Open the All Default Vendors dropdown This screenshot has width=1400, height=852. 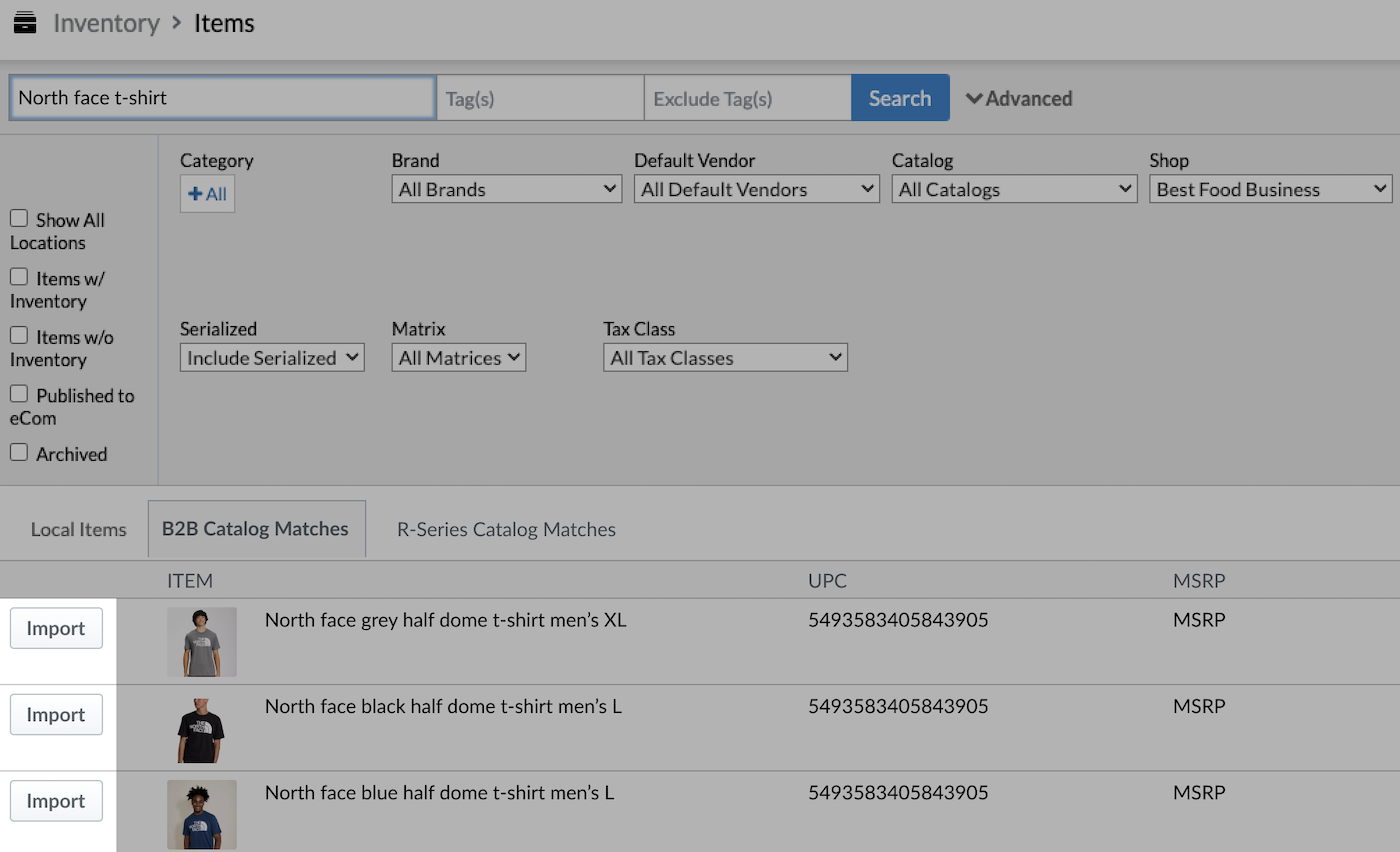[757, 190]
